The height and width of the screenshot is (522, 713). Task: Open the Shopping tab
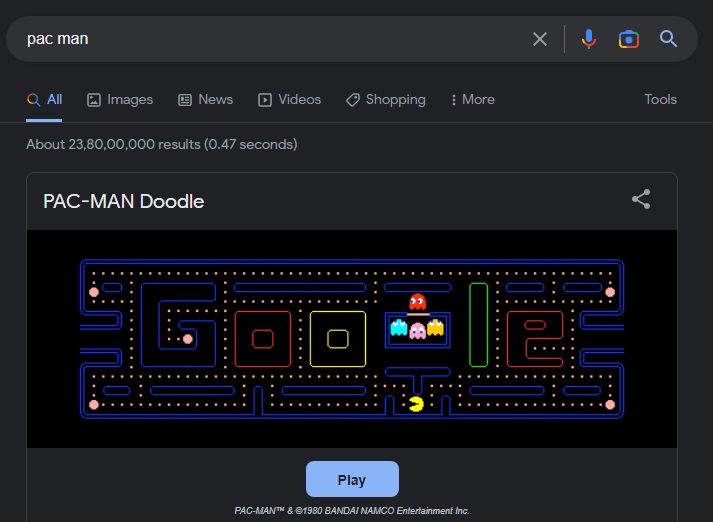(x=386, y=100)
